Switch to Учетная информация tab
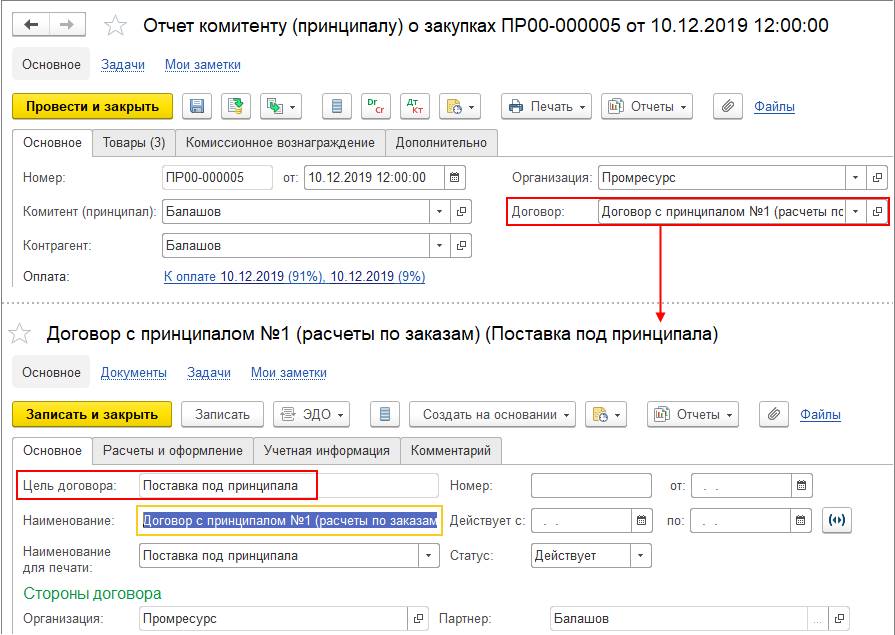This screenshot has width=895, height=635. [326, 451]
